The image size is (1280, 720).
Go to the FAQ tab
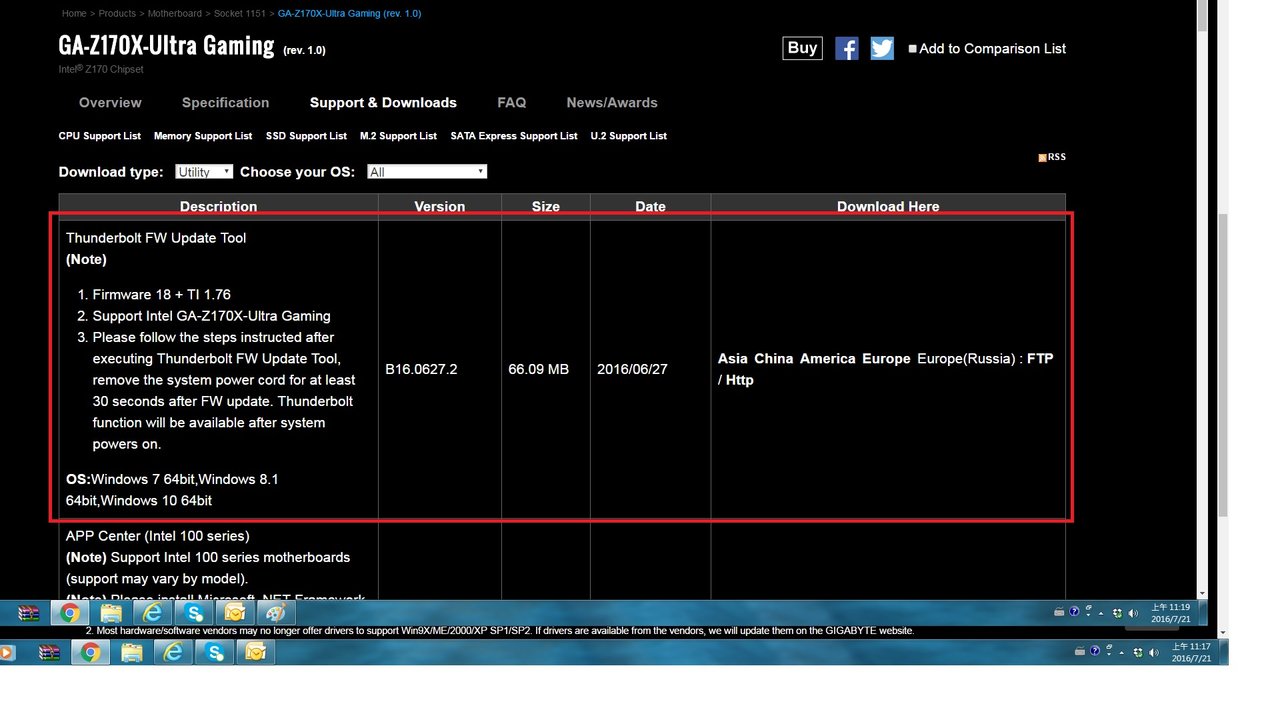coord(511,103)
